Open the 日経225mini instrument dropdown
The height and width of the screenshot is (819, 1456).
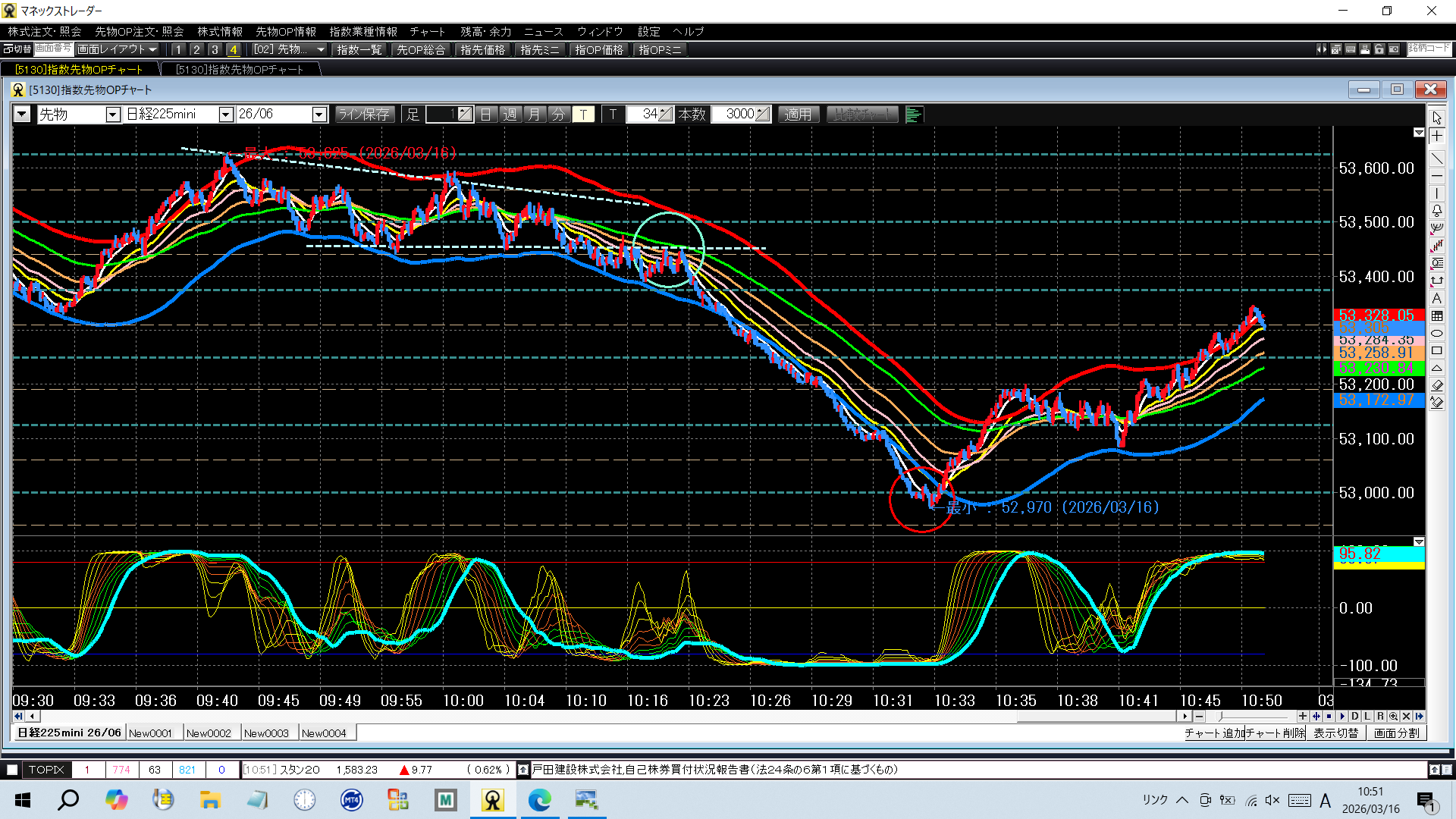pos(225,115)
